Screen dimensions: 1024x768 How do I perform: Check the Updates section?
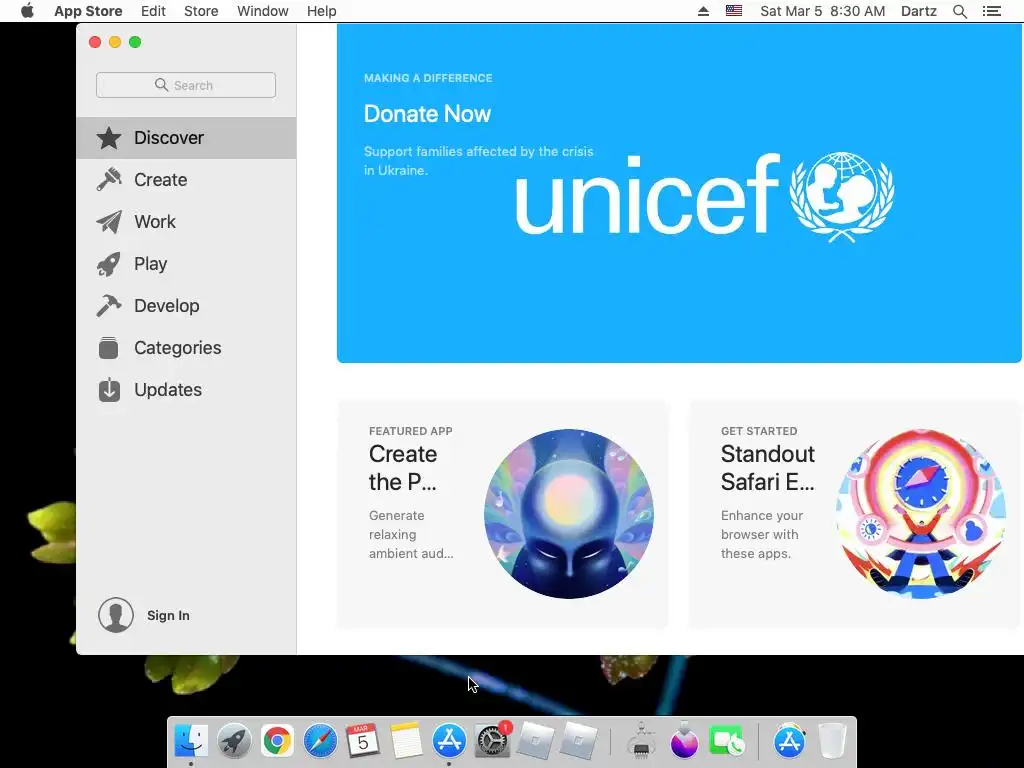pos(186,390)
